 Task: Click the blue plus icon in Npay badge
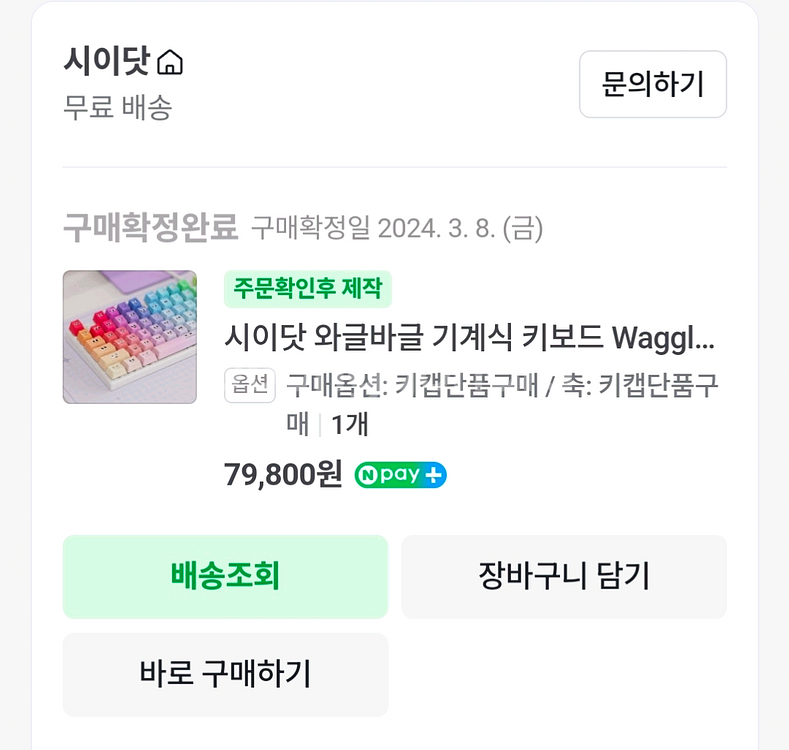pos(433,476)
